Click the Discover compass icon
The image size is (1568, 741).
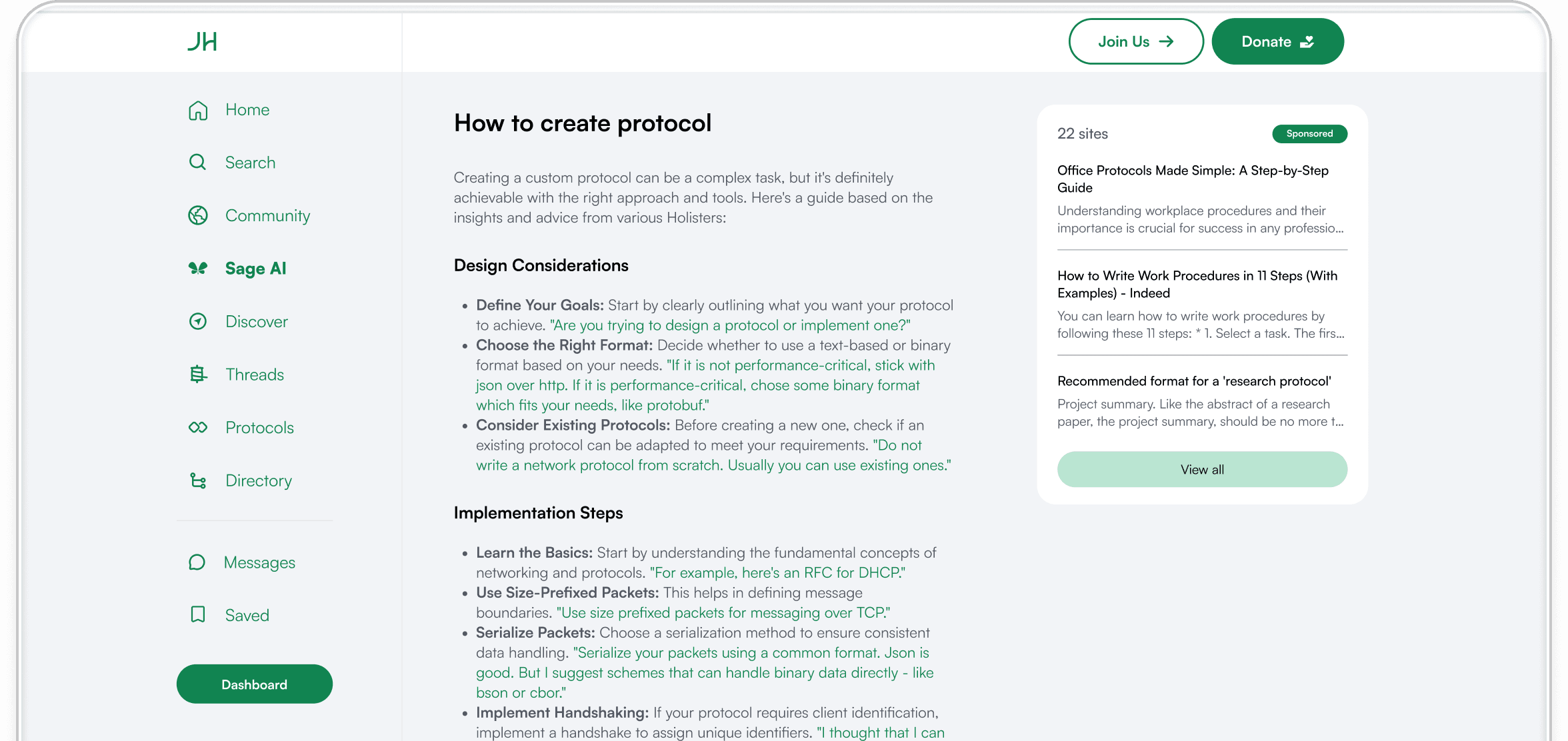click(198, 321)
